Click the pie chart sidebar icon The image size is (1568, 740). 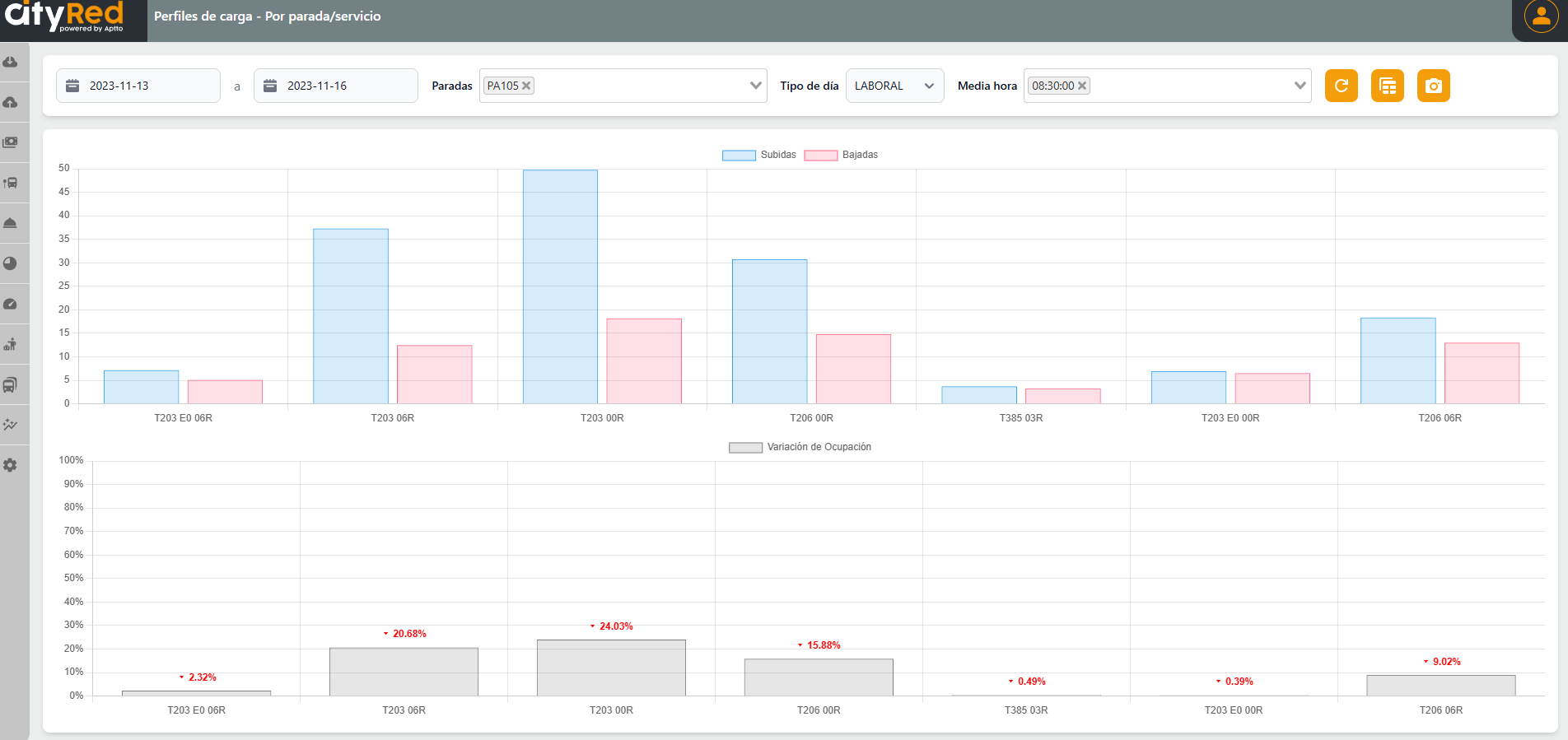point(11,263)
